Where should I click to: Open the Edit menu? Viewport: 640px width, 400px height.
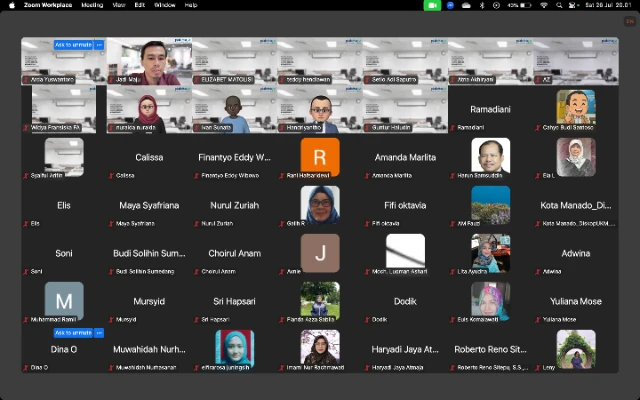[140, 5]
